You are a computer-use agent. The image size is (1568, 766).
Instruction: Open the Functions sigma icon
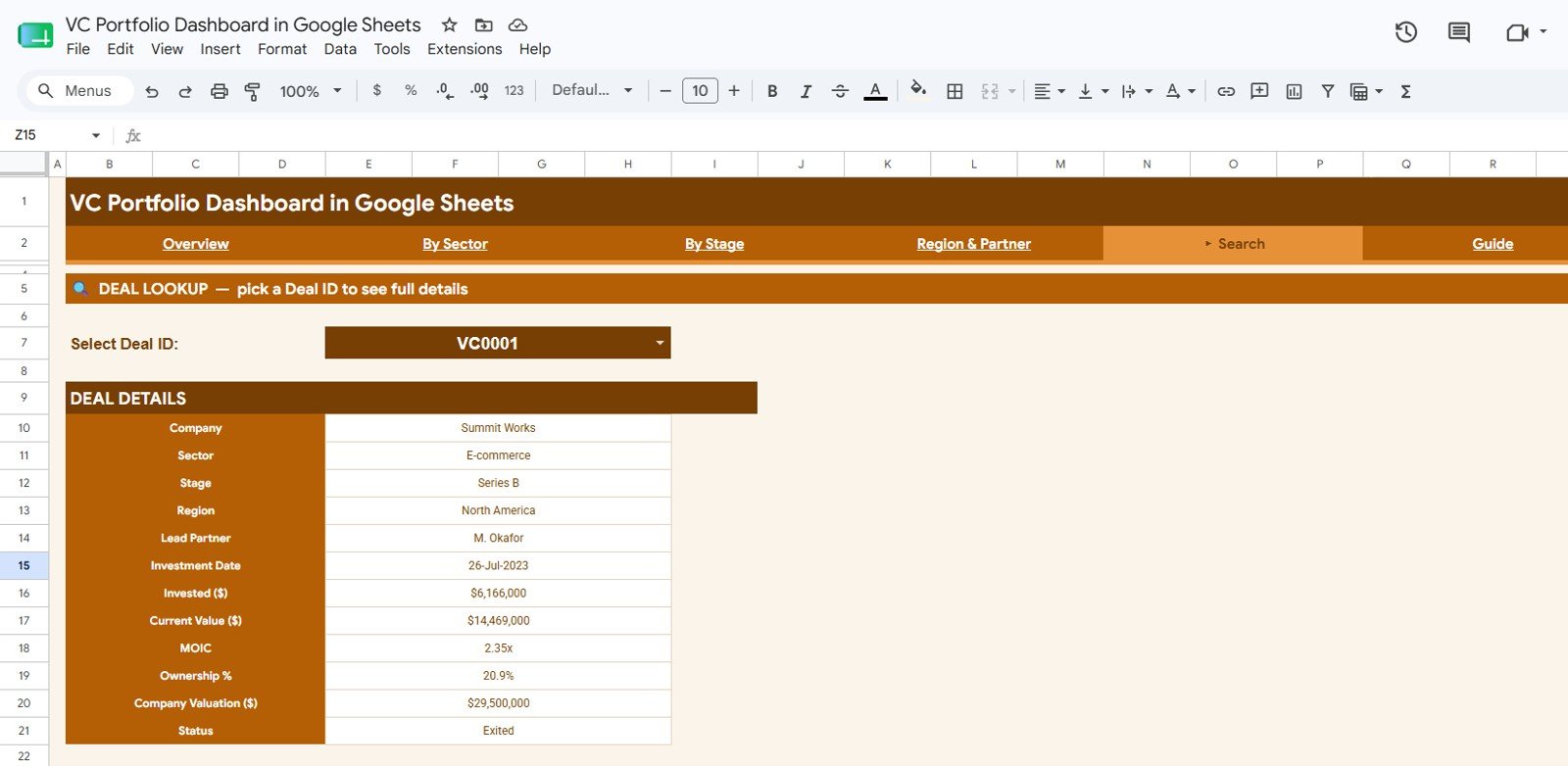point(1405,91)
